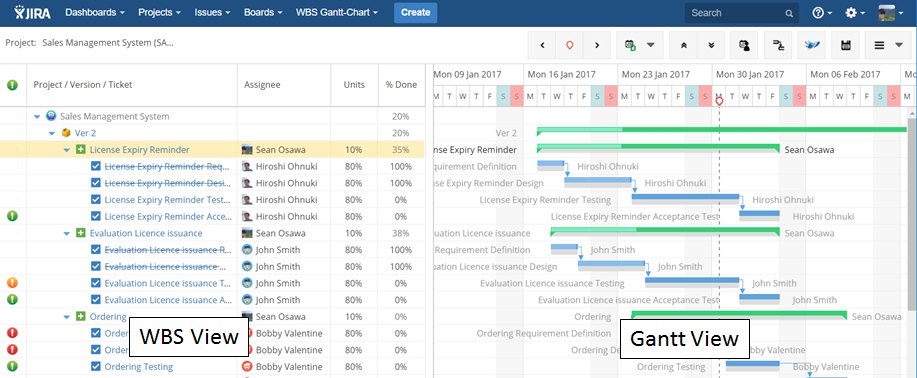
Task: Click the today marker on the timeline
Action: (719, 101)
